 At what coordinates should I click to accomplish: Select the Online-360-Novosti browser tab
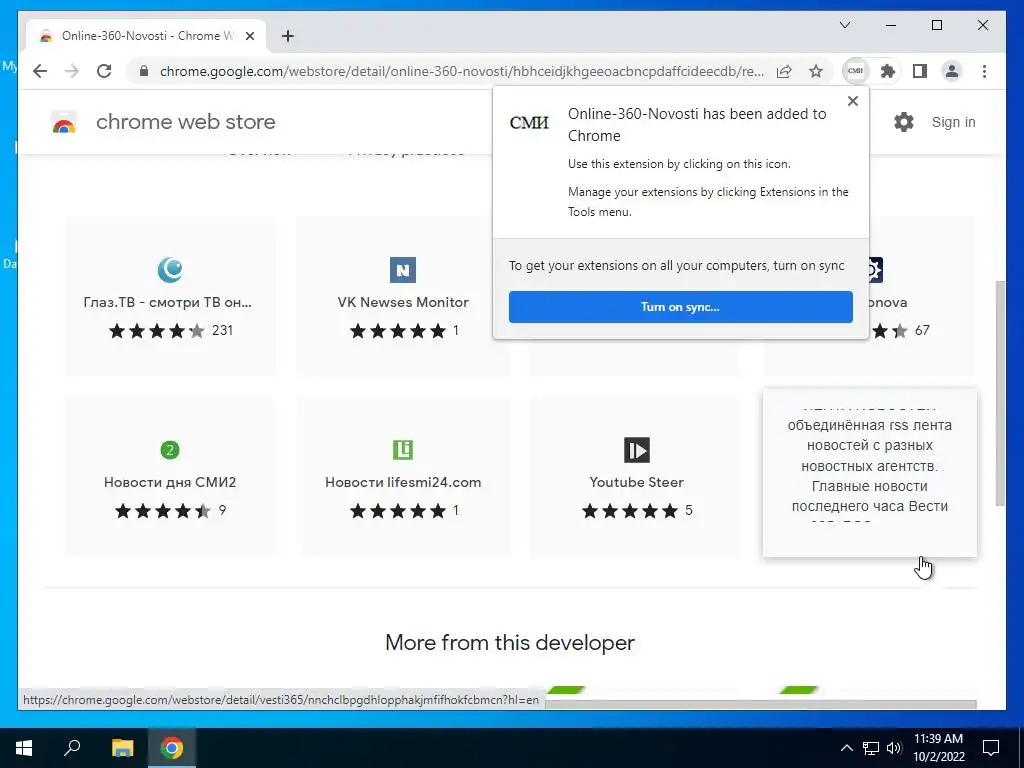coord(146,36)
